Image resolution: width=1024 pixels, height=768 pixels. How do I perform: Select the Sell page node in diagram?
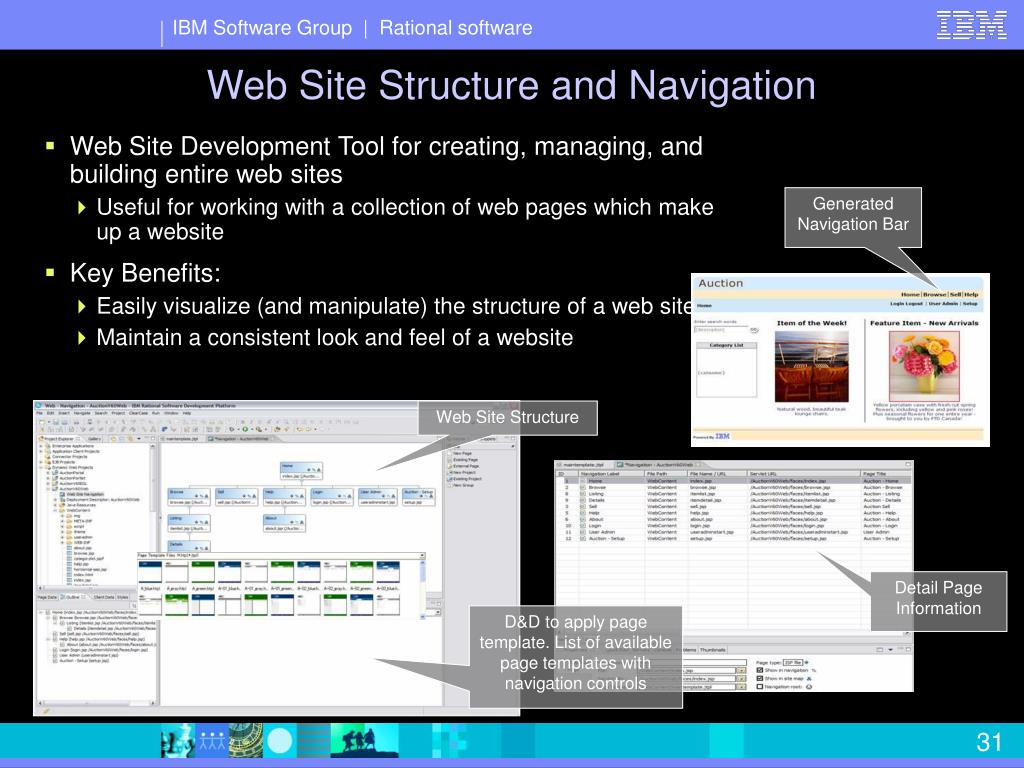tap(236, 497)
